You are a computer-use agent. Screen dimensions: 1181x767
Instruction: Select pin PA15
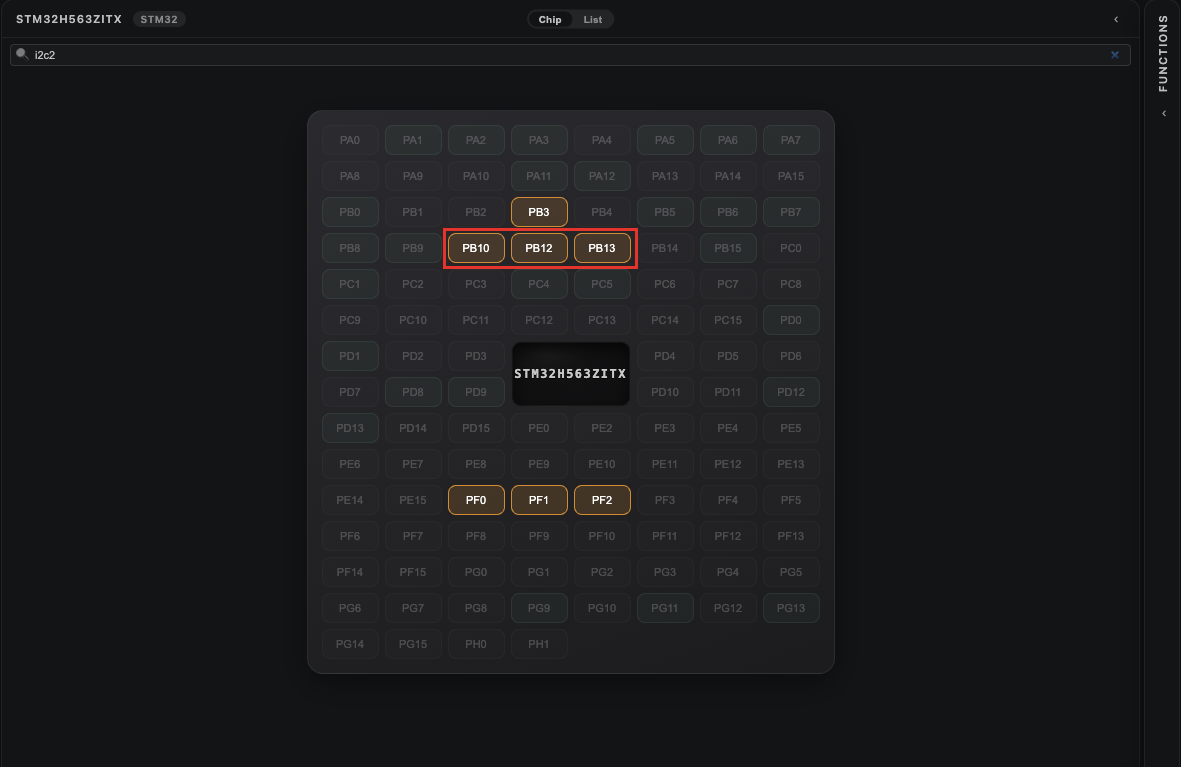(791, 176)
